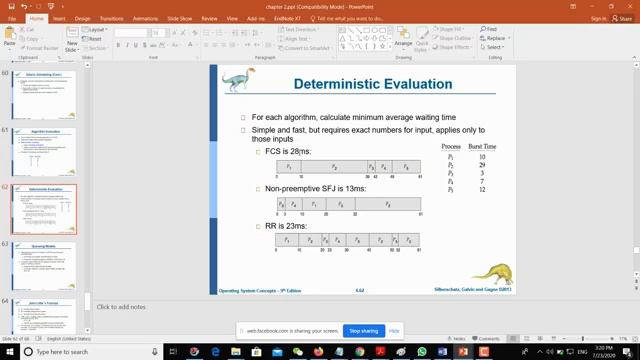Expand Replace dropdown arrow

[x=509, y=38]
